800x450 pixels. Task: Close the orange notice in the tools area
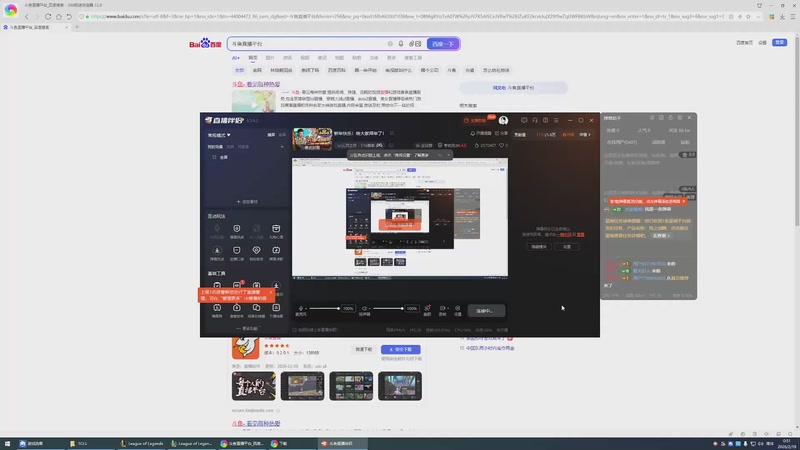pyautogui.click(x=271, y=292)
